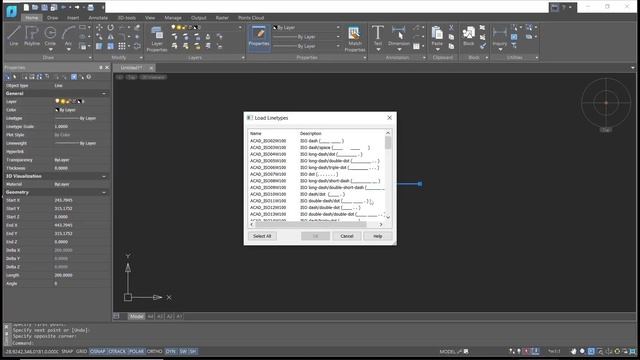Click the OK button in Load Linetypes
640x360 pixels.
click(315, 236)
